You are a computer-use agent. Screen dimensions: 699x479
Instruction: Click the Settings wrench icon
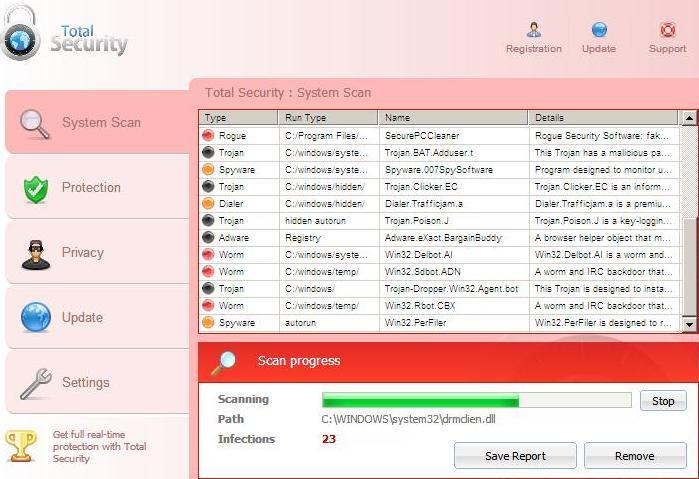point(36,383)
